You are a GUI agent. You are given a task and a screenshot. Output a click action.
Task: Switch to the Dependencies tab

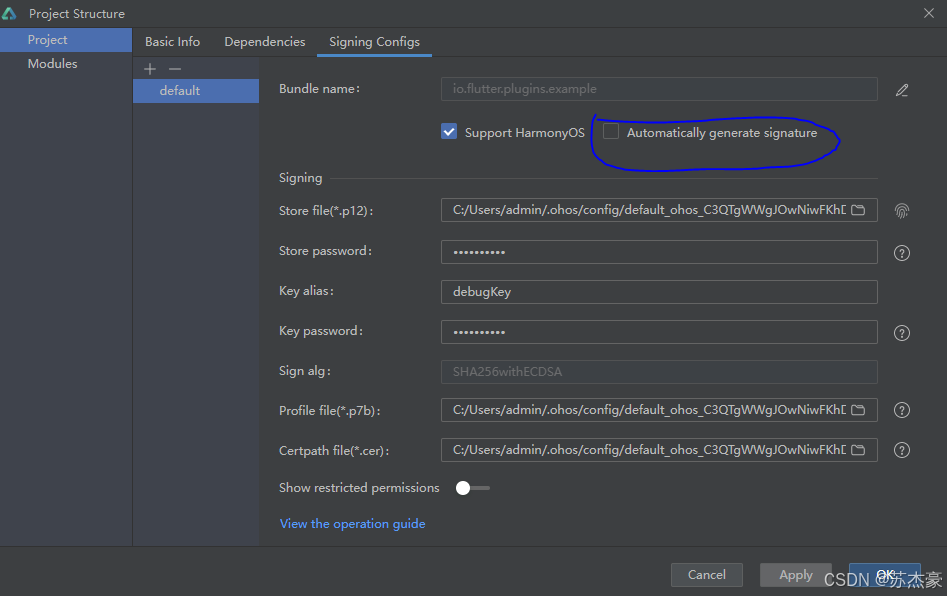(264, 42)
